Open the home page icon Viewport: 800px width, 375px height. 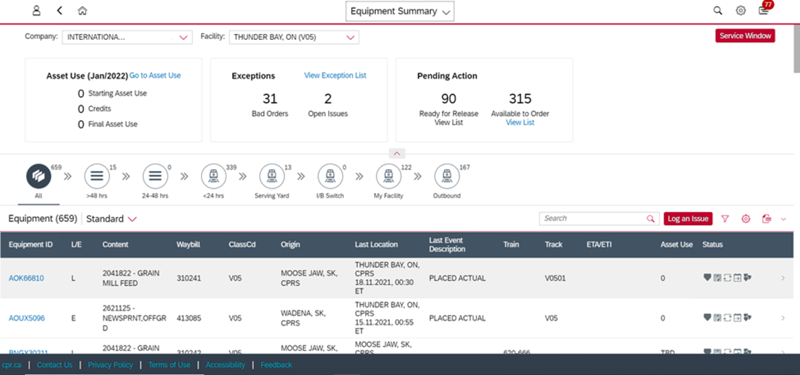tap(82, 11)
